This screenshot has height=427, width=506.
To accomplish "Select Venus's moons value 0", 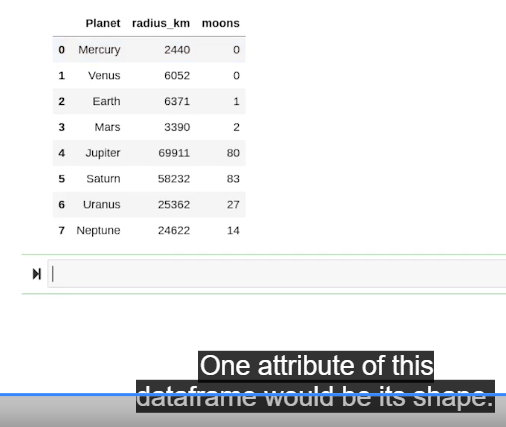I will pyautogui.click(x=236, y=76).
